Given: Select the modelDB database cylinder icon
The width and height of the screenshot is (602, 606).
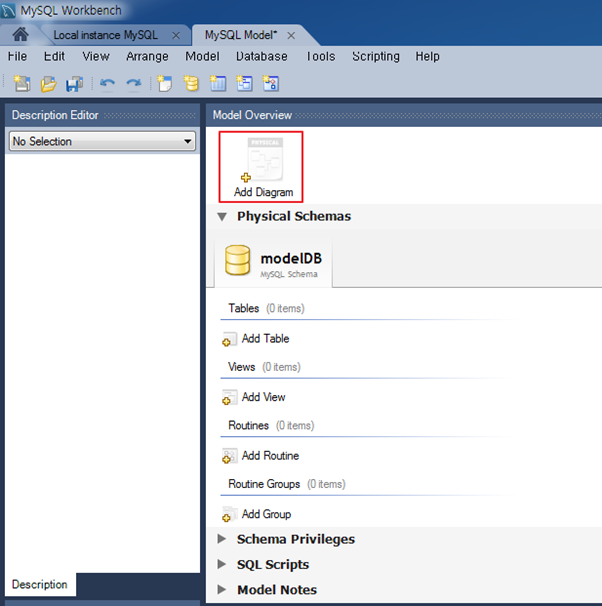Looking at the screenshot, I should pos(237,260).
